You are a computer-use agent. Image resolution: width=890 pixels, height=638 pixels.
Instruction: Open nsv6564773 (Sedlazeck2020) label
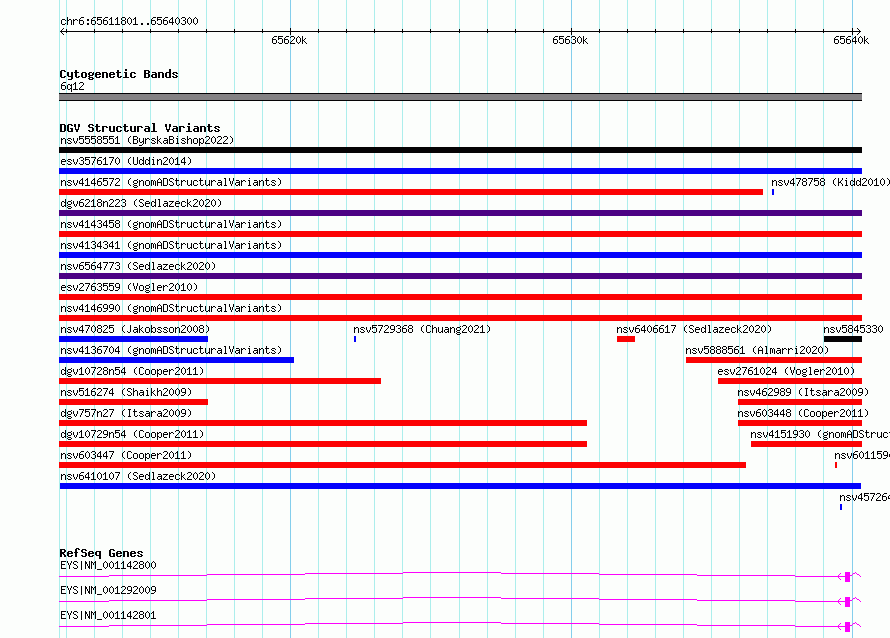click(138, 266)
